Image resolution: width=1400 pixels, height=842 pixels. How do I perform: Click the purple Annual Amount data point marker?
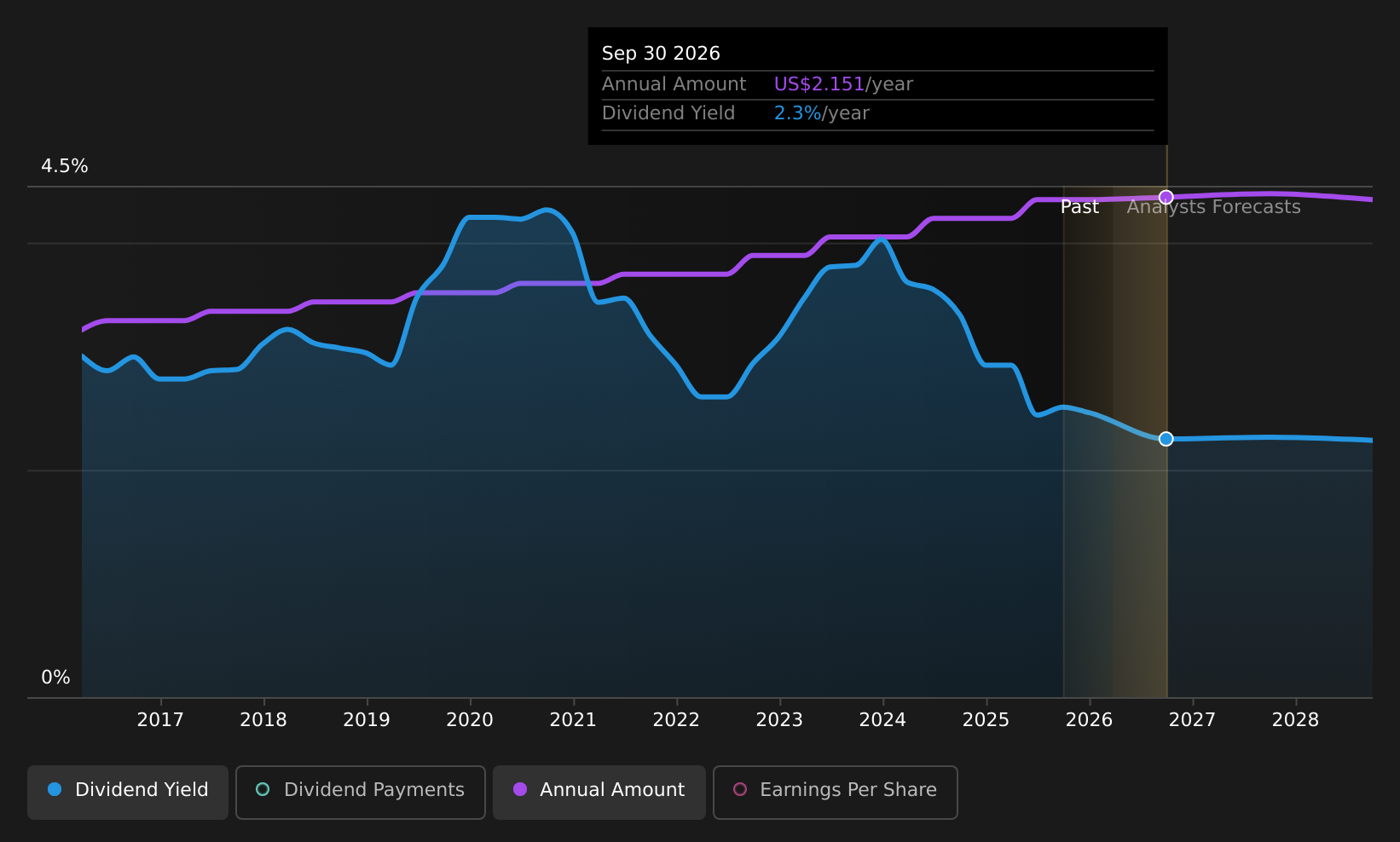pyautogui.click(x=1166, y=197)
